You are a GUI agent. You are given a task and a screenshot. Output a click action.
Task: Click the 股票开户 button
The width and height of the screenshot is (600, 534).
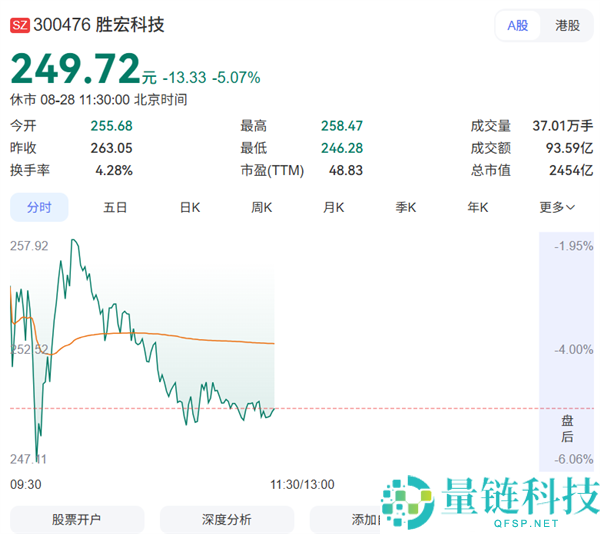click(77, 519)
